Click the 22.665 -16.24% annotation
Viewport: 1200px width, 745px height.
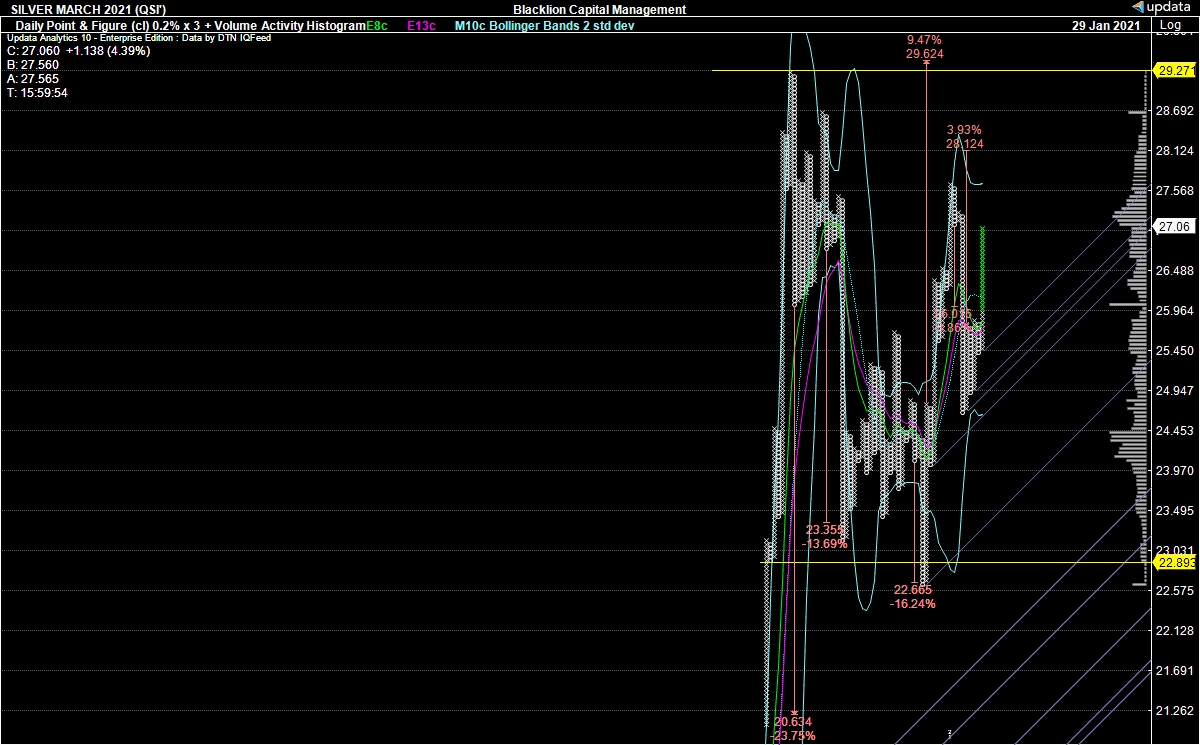[912, 597]
